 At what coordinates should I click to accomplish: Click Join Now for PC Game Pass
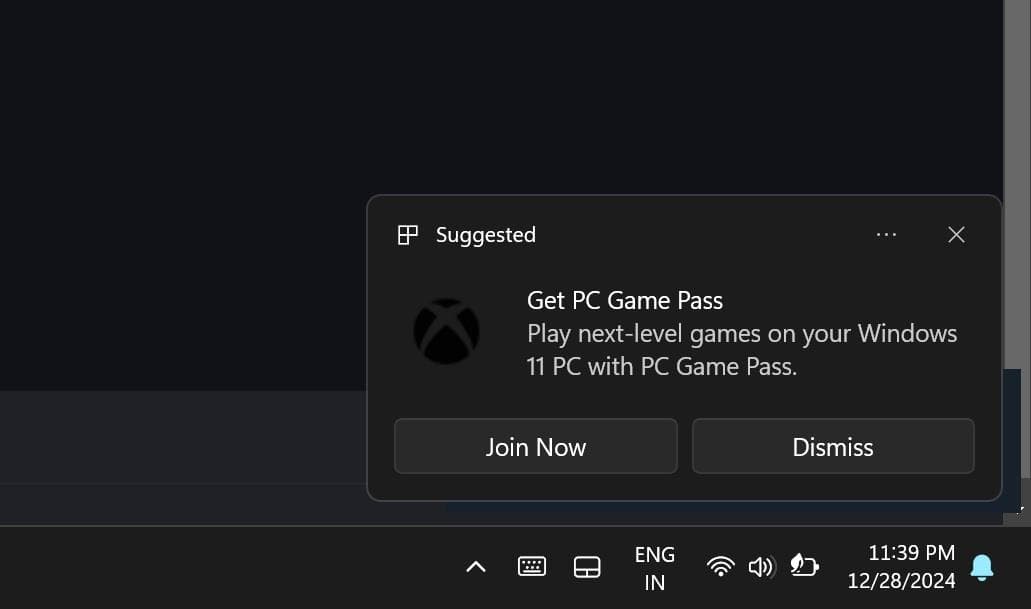535,446
